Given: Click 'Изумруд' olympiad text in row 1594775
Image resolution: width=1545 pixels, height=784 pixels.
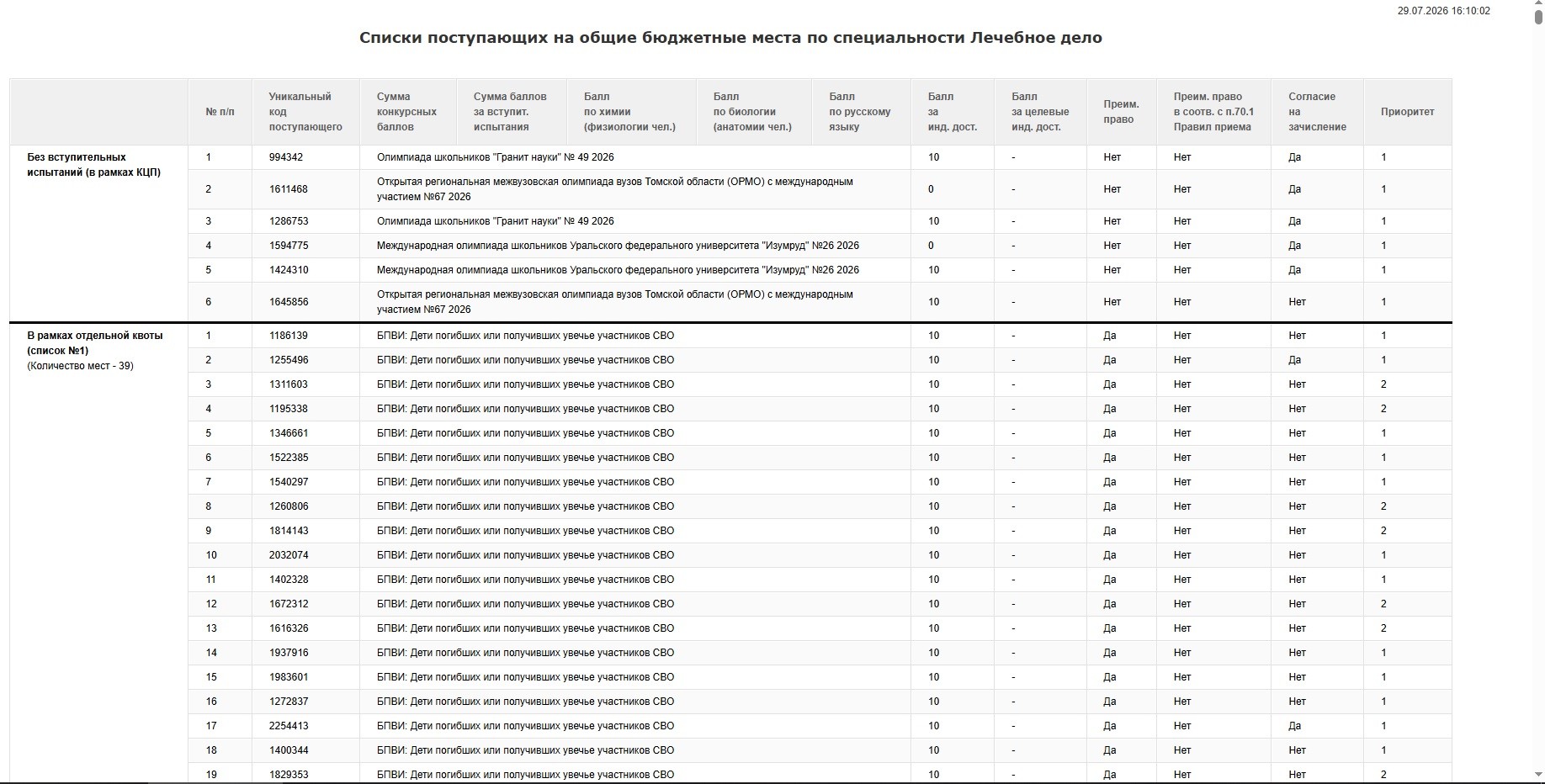Looking at the screenshot, I should click(618, 246).
